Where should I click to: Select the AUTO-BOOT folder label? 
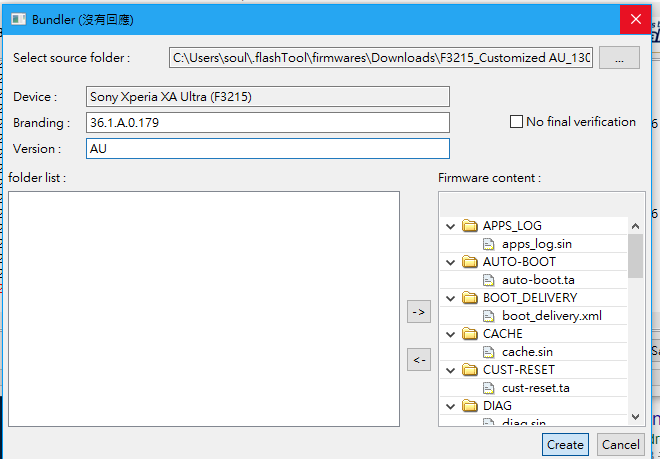[519, 262]
